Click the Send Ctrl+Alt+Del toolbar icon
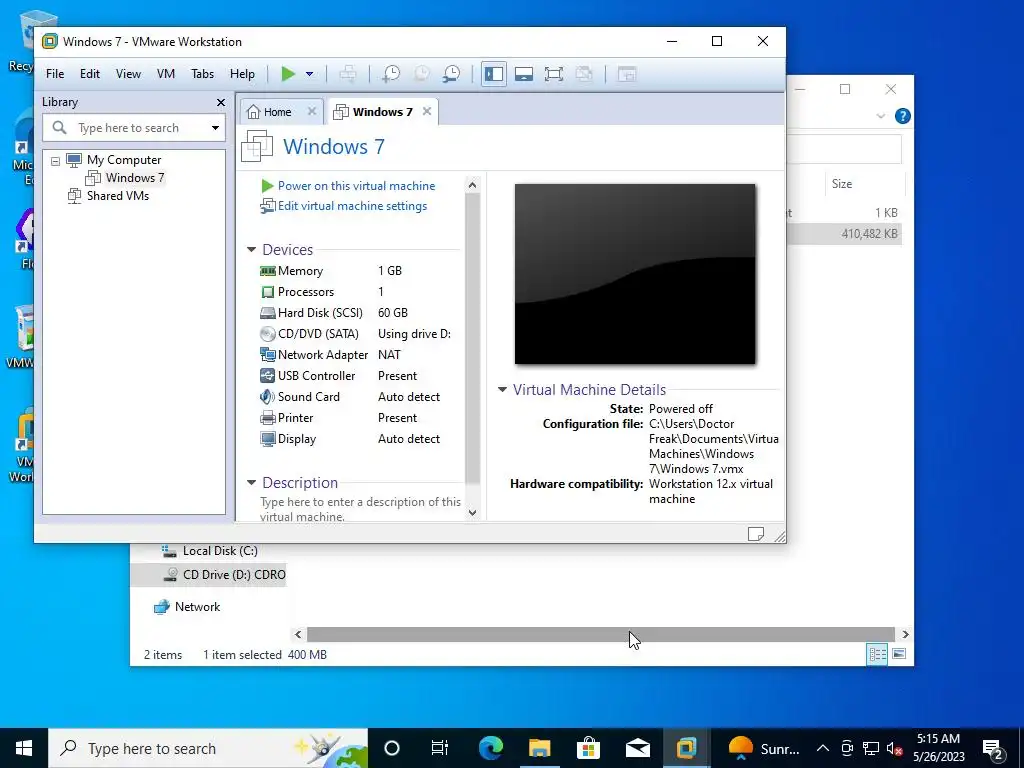Viewport: 1024px width, 768px height. [347, 74]
